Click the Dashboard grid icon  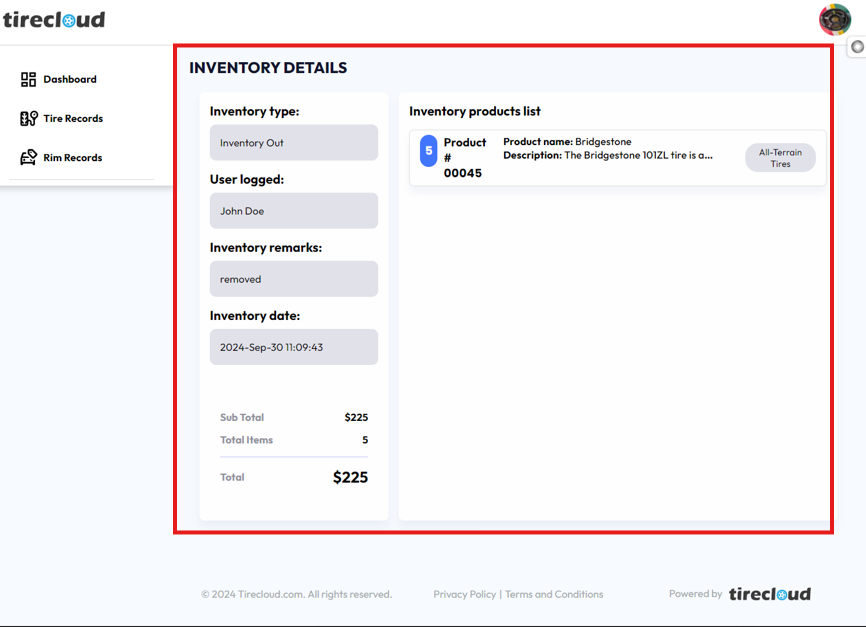(28, 79)
